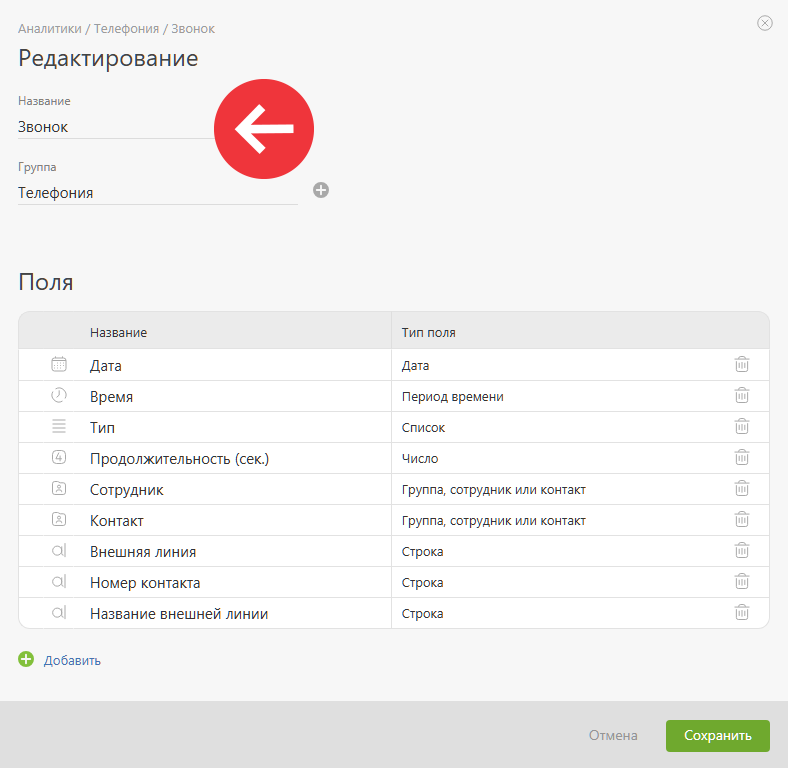This screenshot has width=788, height=768.
Task: Click the Добавить link
Action: click(x=72, y=660)
